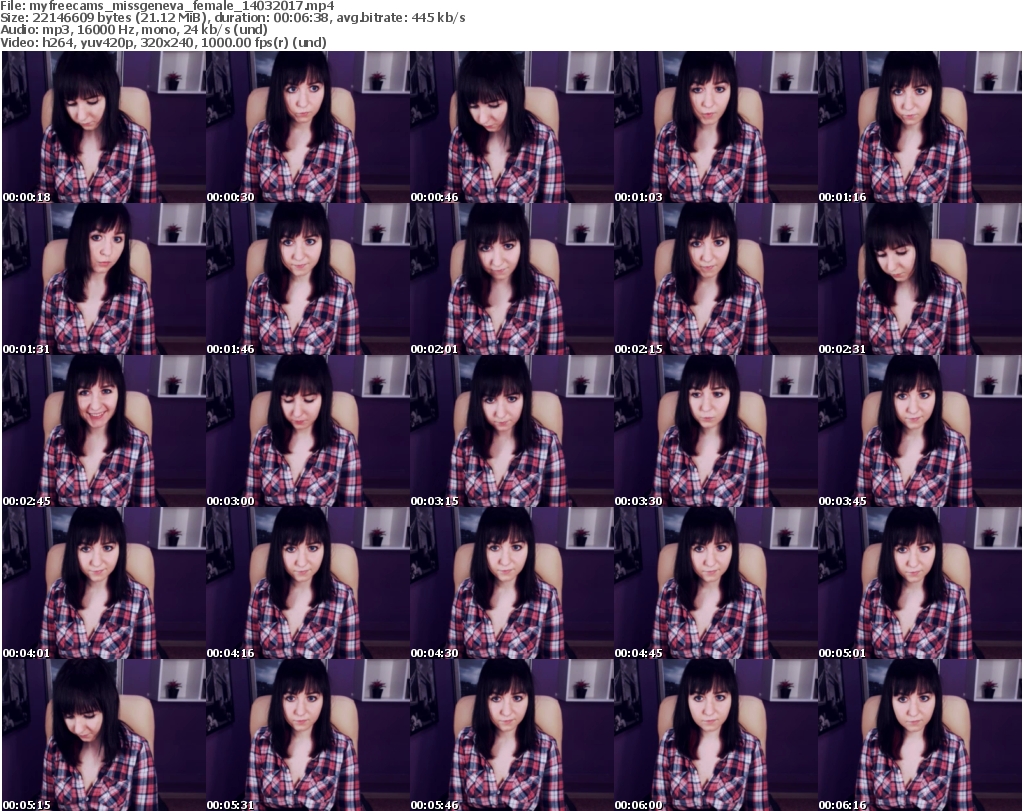Viewport: 1024px width, 811px height.
Task: Choose the frame at 00:04:16
Action: [x=308, y=583]
